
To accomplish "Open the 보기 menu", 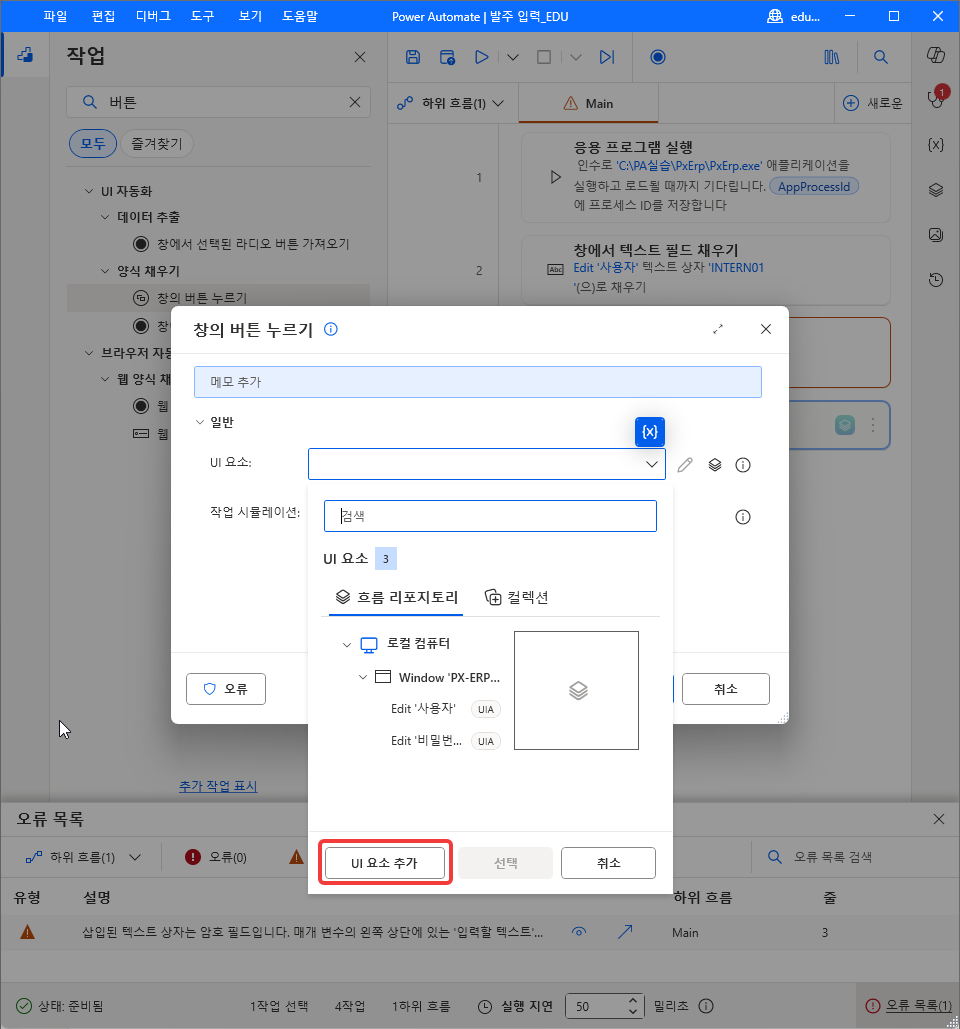I will click(250, 16).
